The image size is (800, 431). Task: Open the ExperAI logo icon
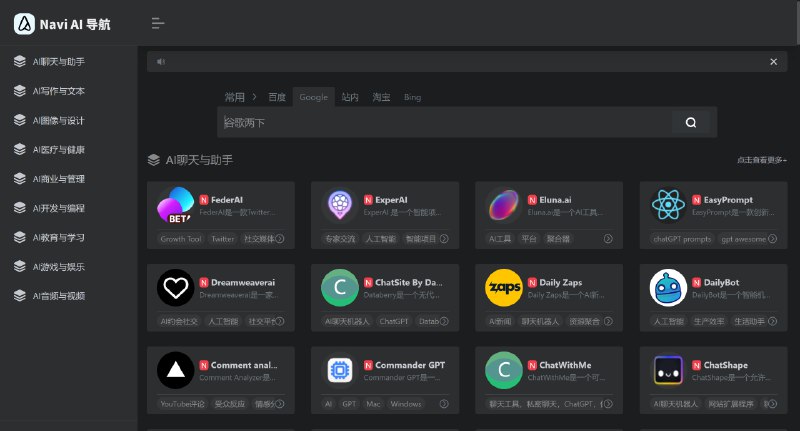[x=340, y=205]
